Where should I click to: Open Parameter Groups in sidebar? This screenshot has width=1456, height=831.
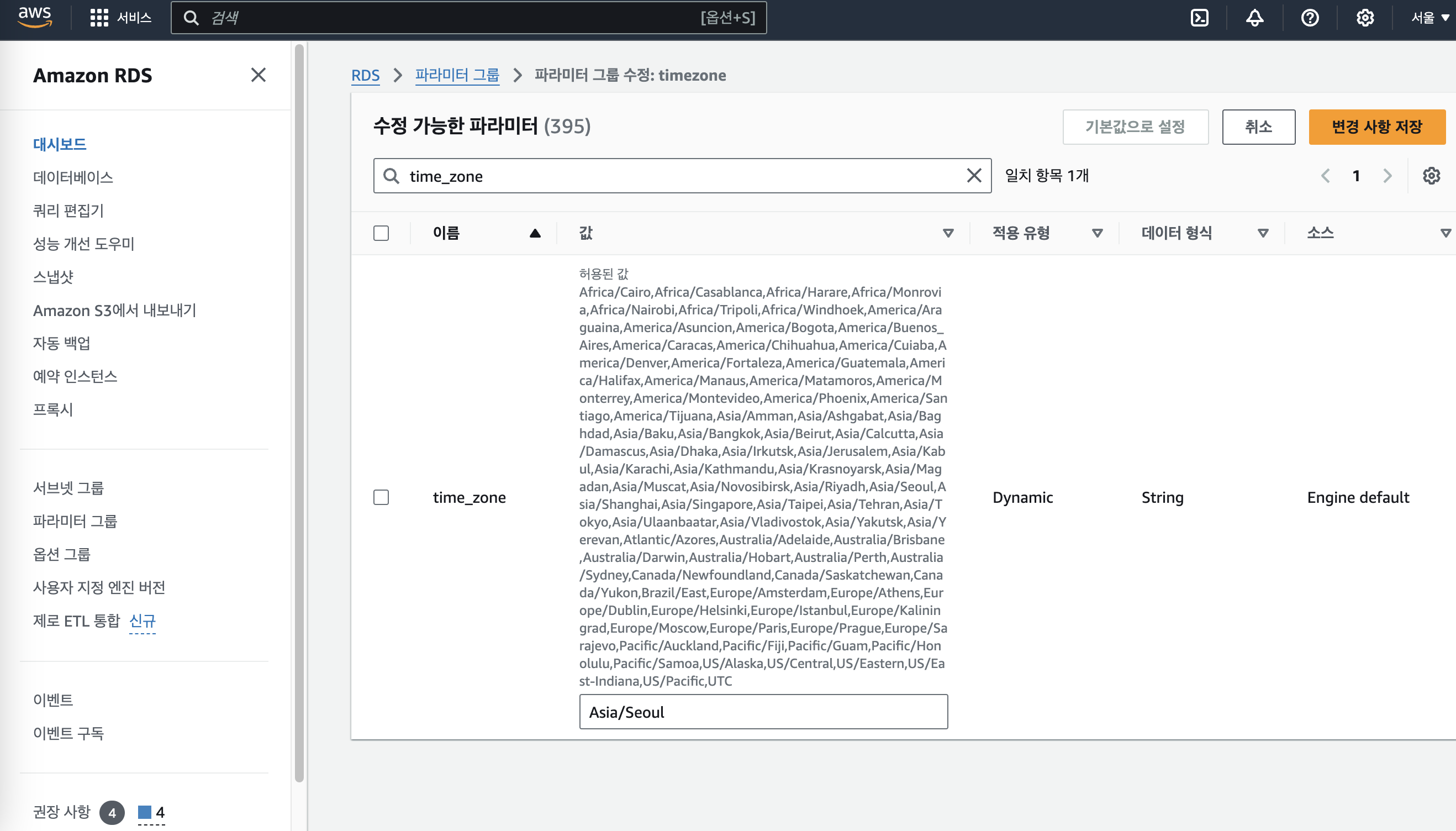point(75,521)
